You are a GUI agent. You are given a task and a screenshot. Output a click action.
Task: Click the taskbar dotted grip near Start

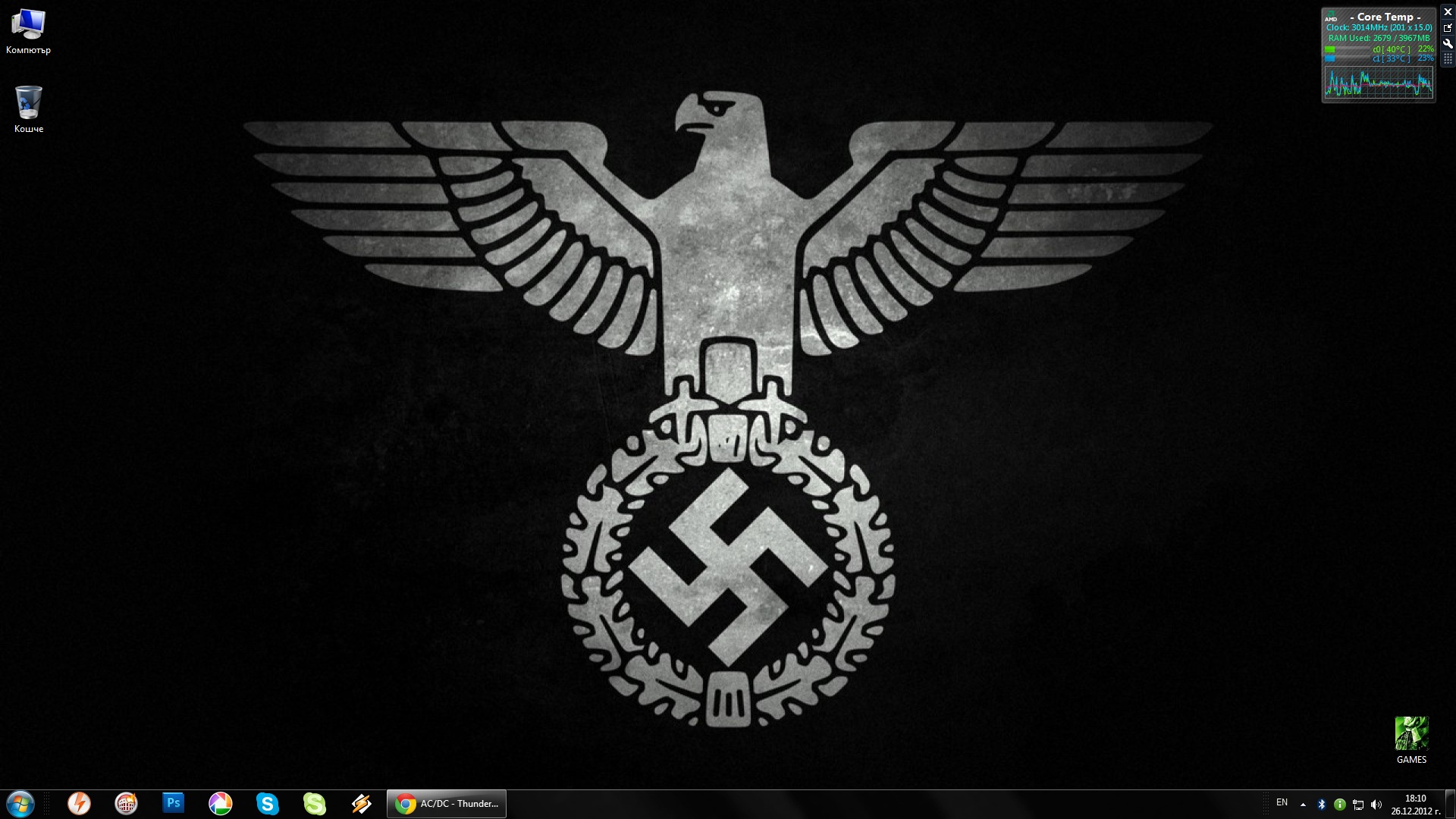[46, 804]
